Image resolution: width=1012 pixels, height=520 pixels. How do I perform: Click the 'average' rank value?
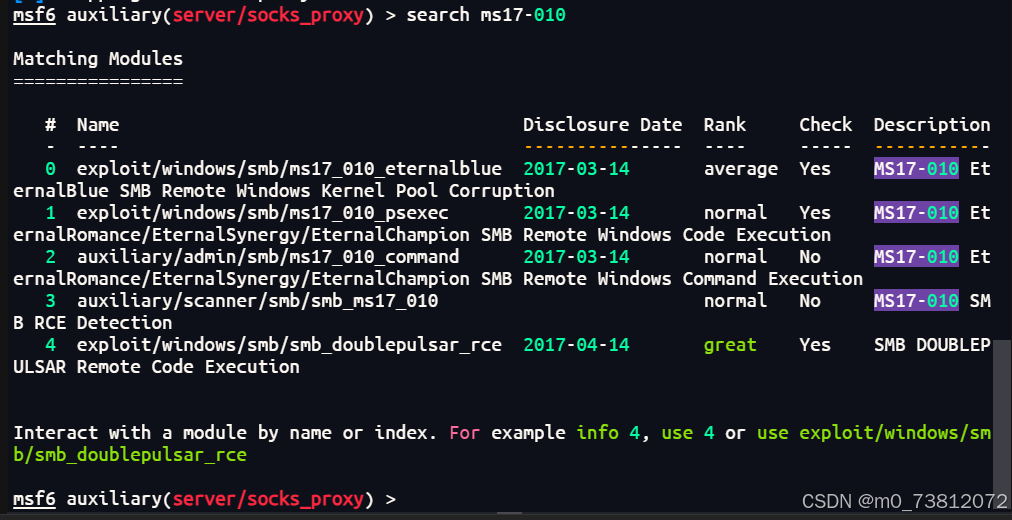(x=741, y=169)
